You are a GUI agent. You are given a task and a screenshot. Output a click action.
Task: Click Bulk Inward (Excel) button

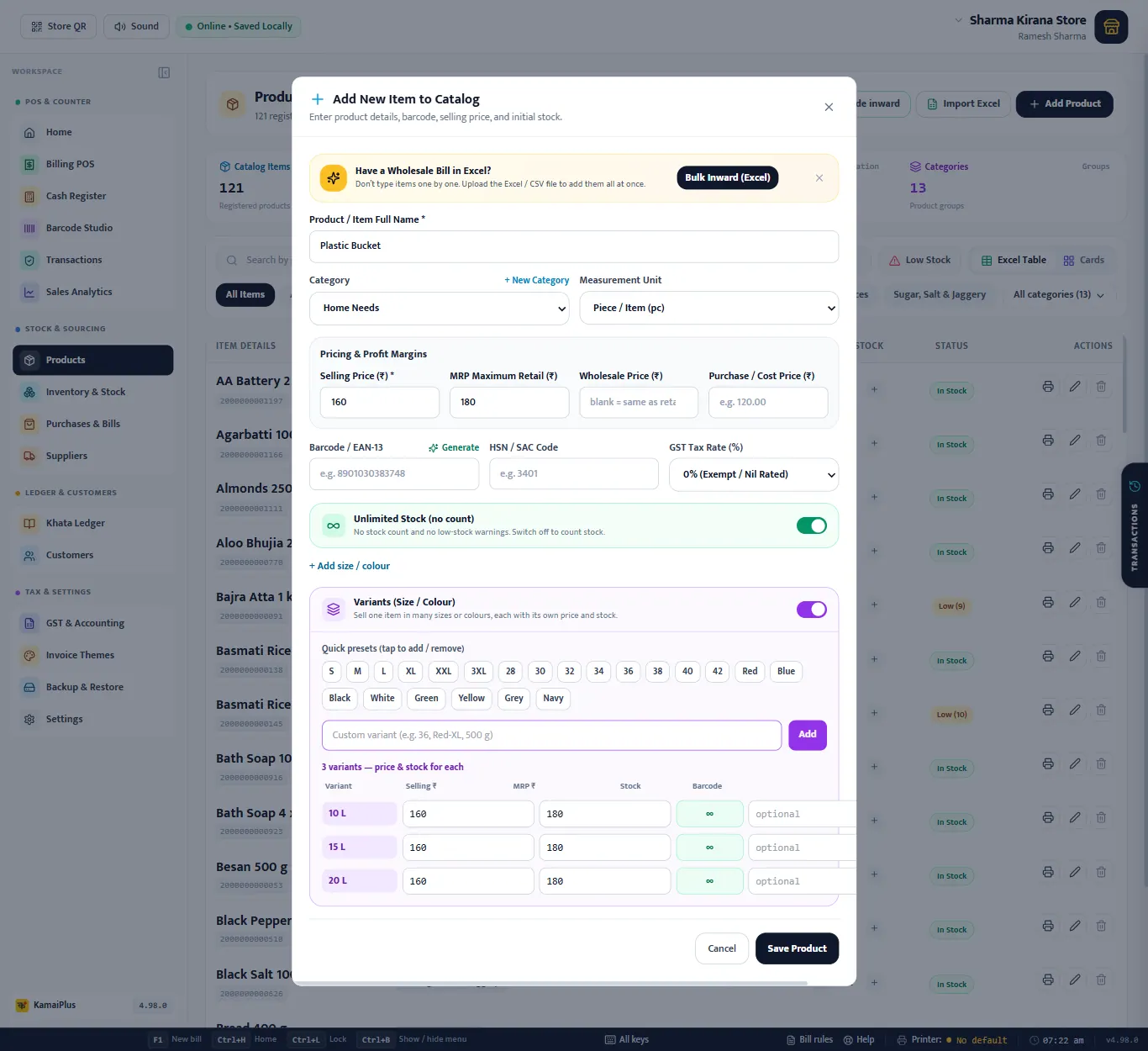click(728, 177)
